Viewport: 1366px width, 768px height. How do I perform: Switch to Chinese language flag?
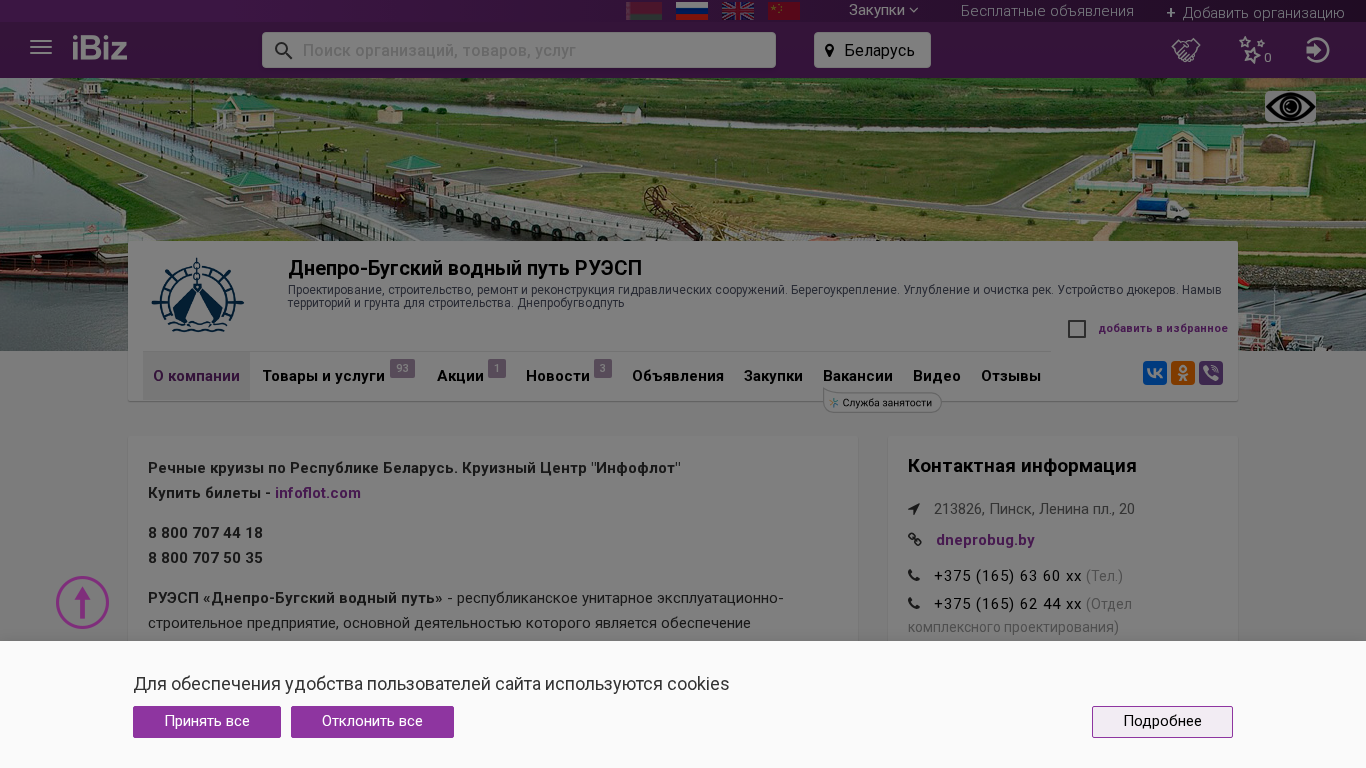[784, 10]
